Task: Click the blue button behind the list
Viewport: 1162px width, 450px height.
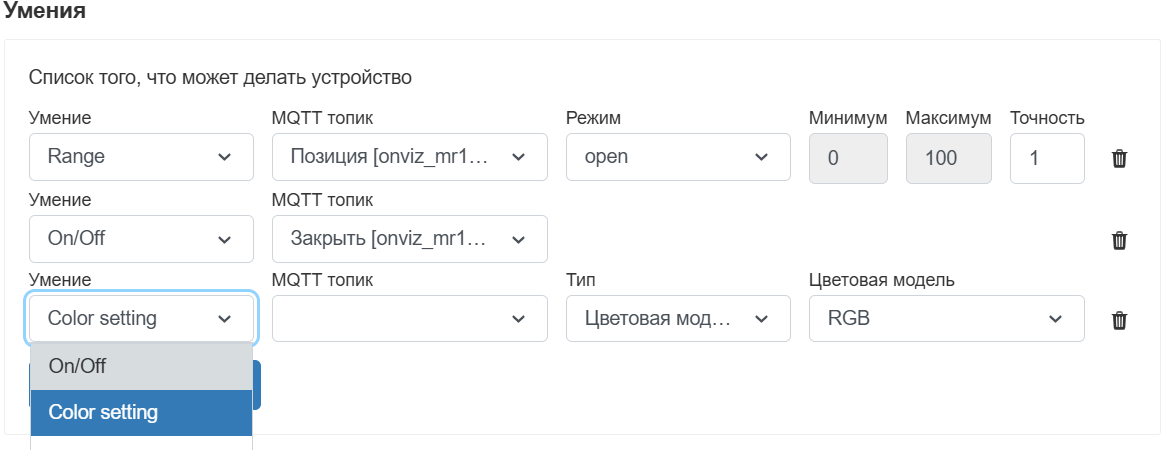Action: [257, 385]
